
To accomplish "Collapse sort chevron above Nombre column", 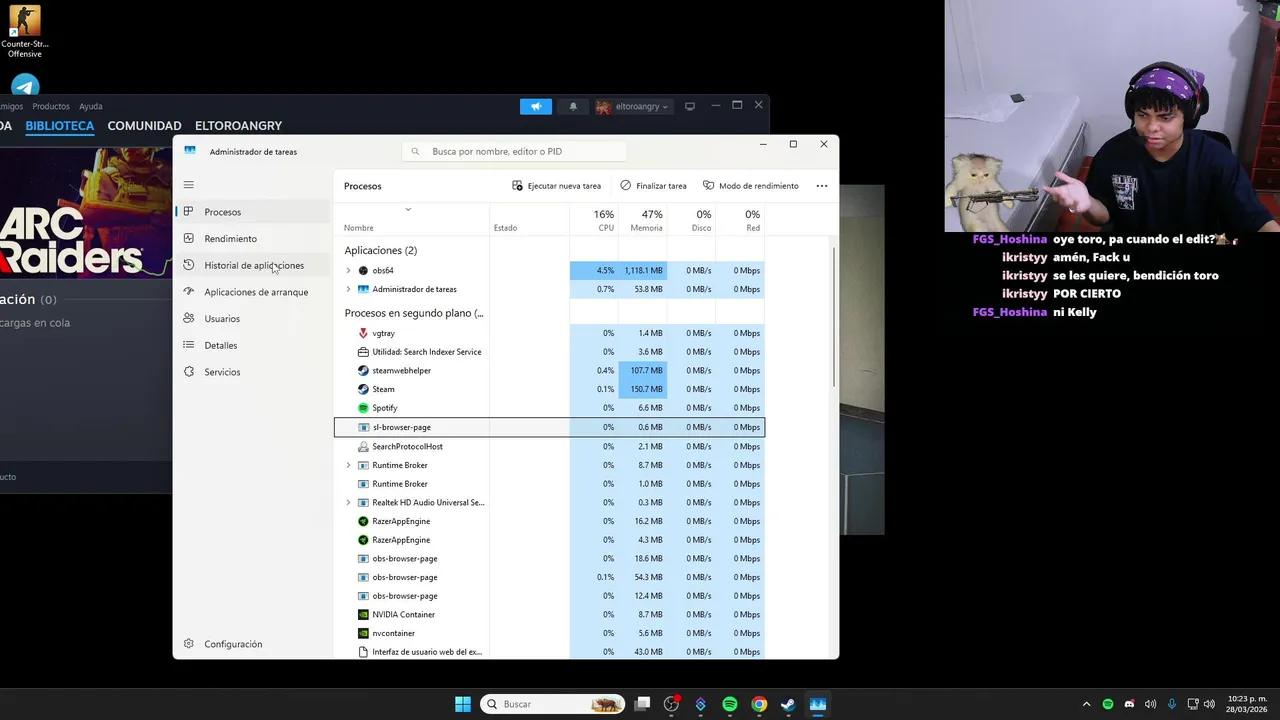I will point(408,210).
